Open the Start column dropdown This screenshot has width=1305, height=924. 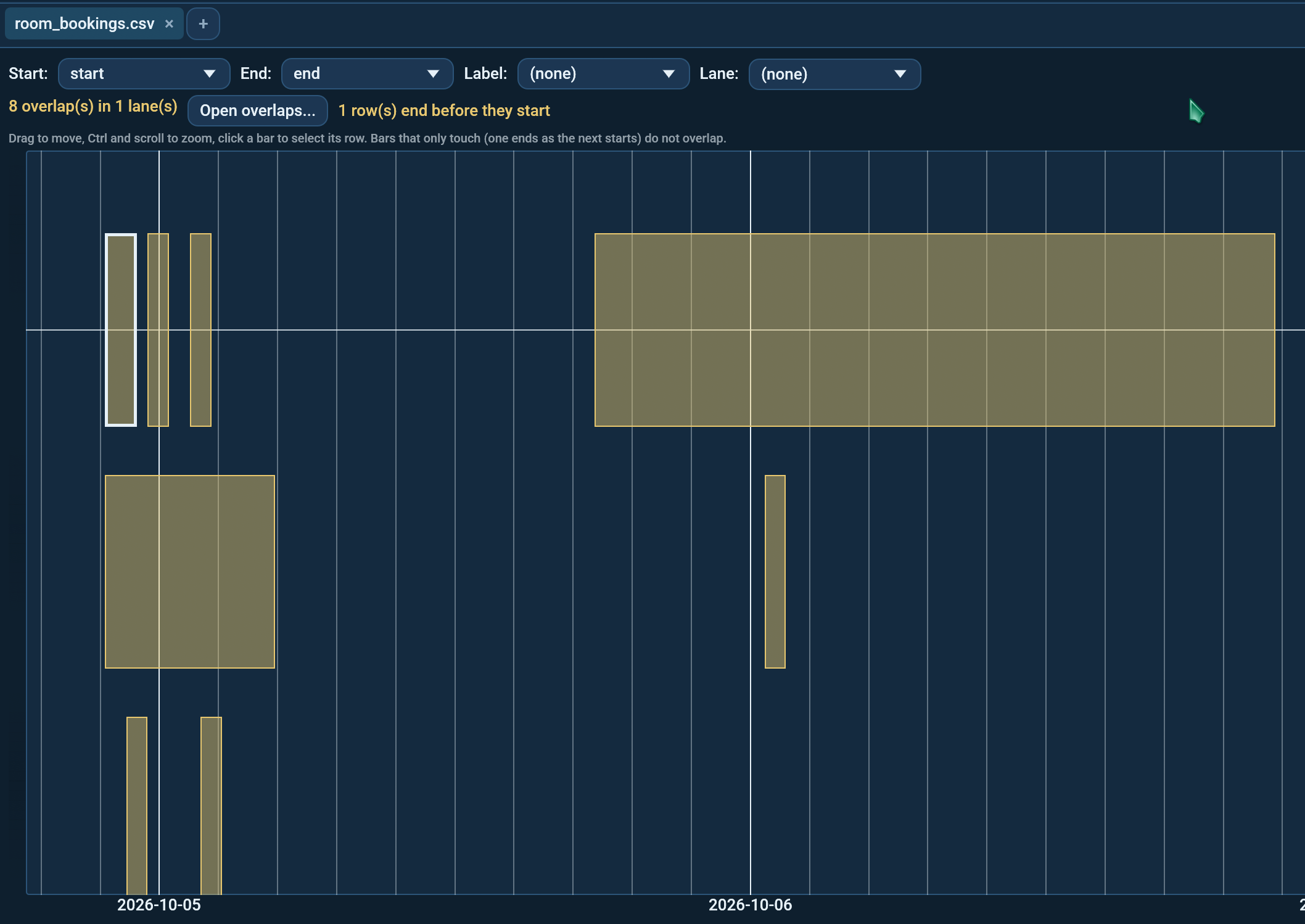click(144, 74)
